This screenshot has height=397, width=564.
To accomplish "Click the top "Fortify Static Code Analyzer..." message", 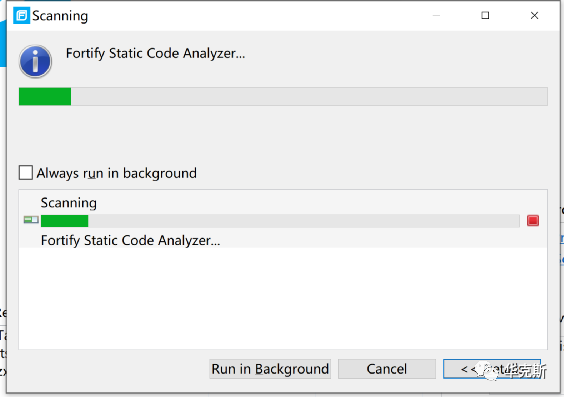I will coord(155,53).
